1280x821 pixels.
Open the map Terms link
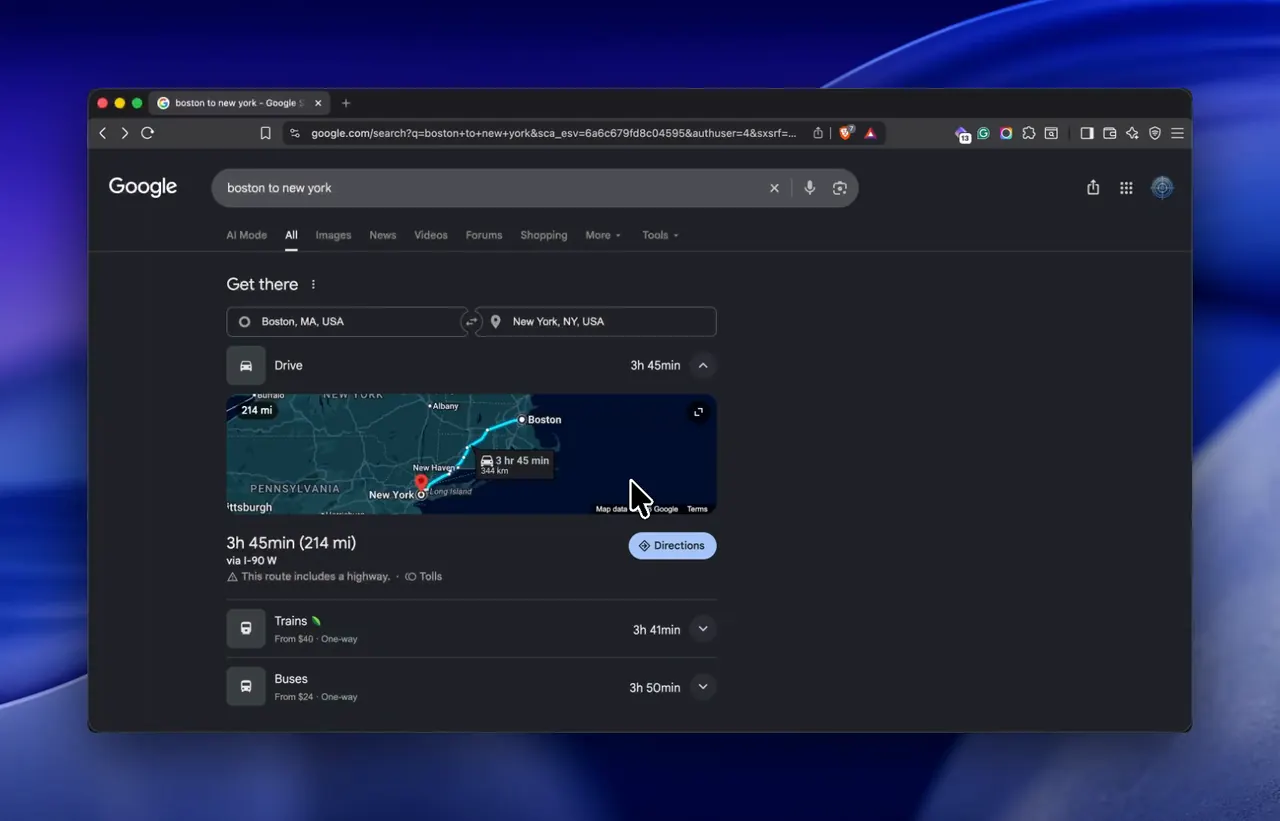tap(697, 509)
